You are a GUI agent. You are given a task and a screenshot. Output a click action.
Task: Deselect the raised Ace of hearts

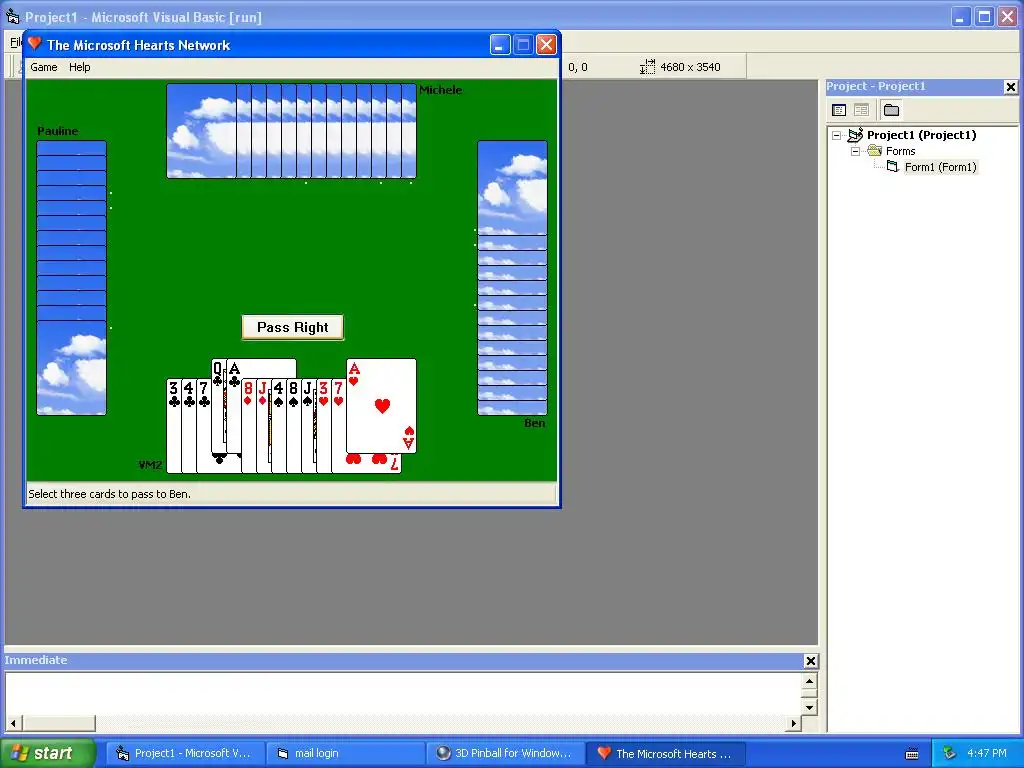click(381, 406)
